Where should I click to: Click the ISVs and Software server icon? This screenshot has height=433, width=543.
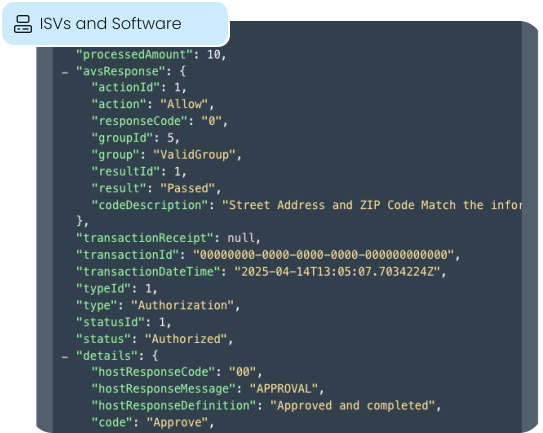(x=23, y=24)
